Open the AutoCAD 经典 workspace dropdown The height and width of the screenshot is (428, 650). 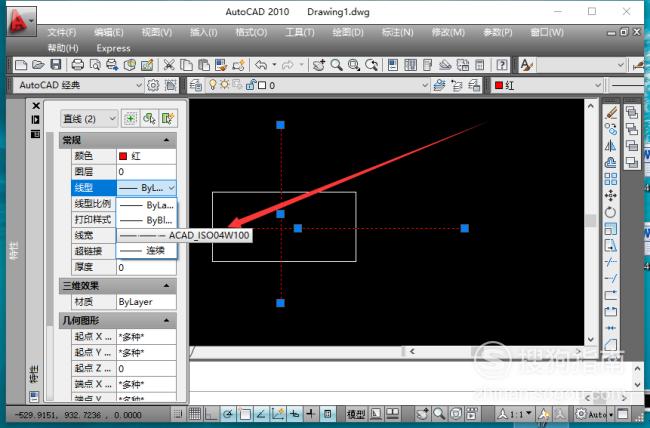[139, 85]
